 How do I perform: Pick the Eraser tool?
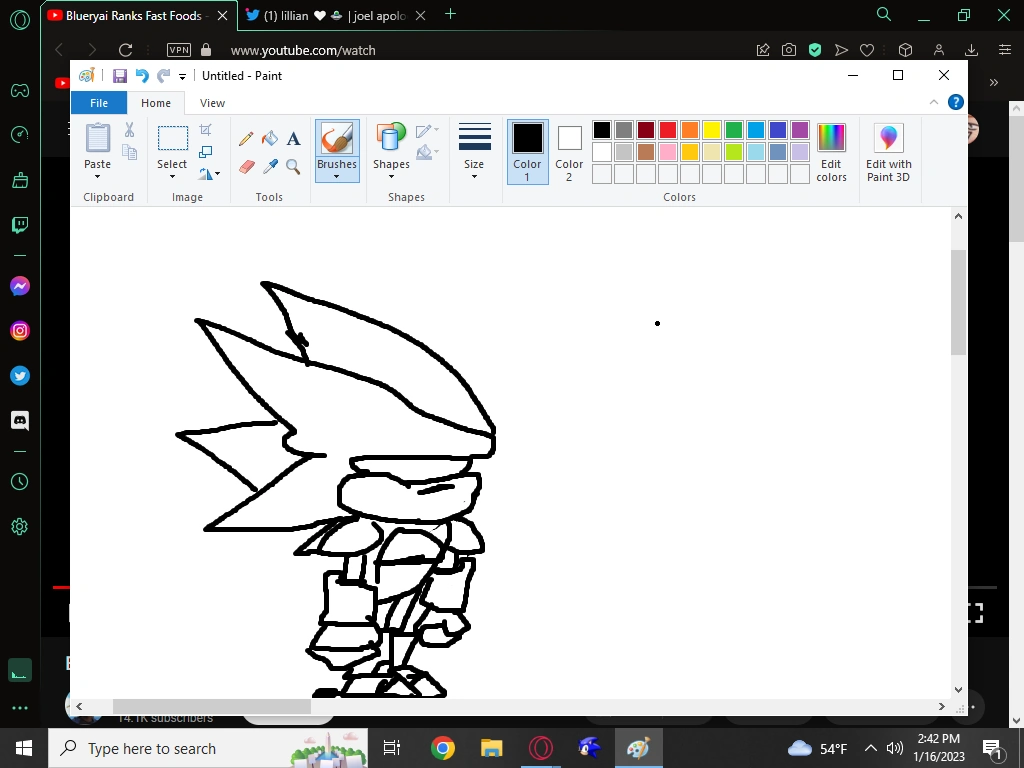click(x=246, y=166)
